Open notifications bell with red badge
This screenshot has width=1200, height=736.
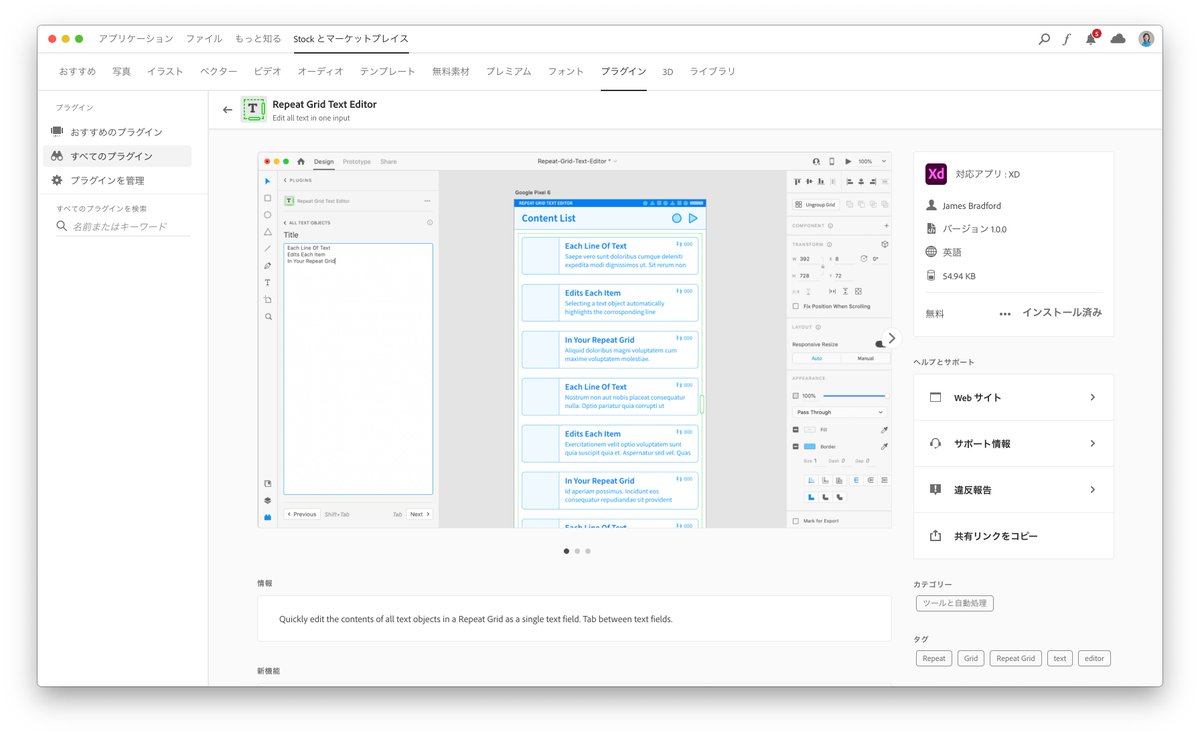(x=1092, y=38)
